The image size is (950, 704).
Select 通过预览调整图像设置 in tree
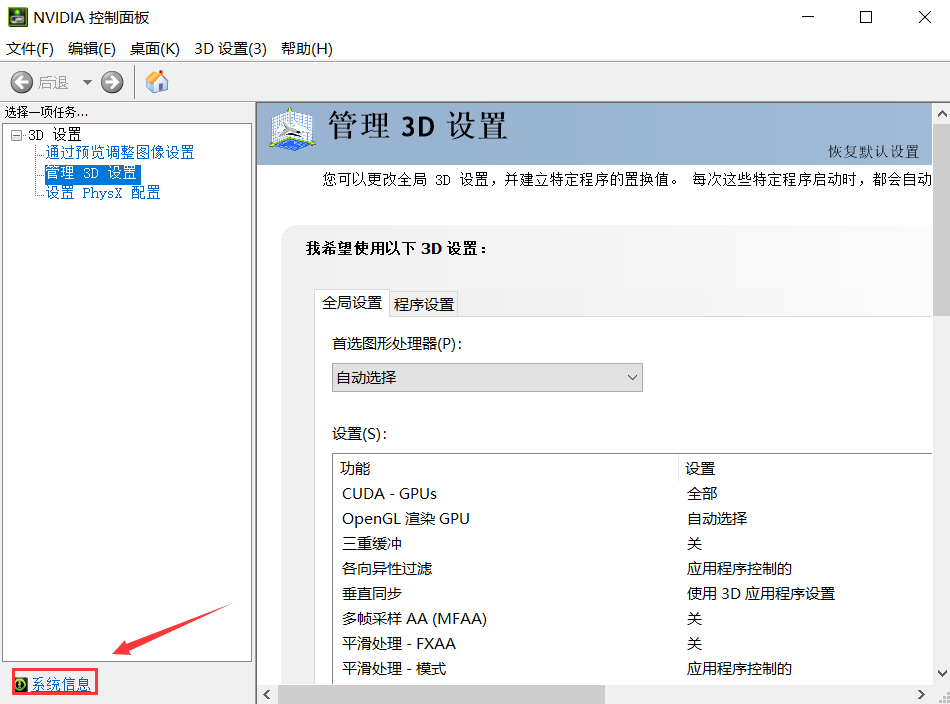[120, 152]
